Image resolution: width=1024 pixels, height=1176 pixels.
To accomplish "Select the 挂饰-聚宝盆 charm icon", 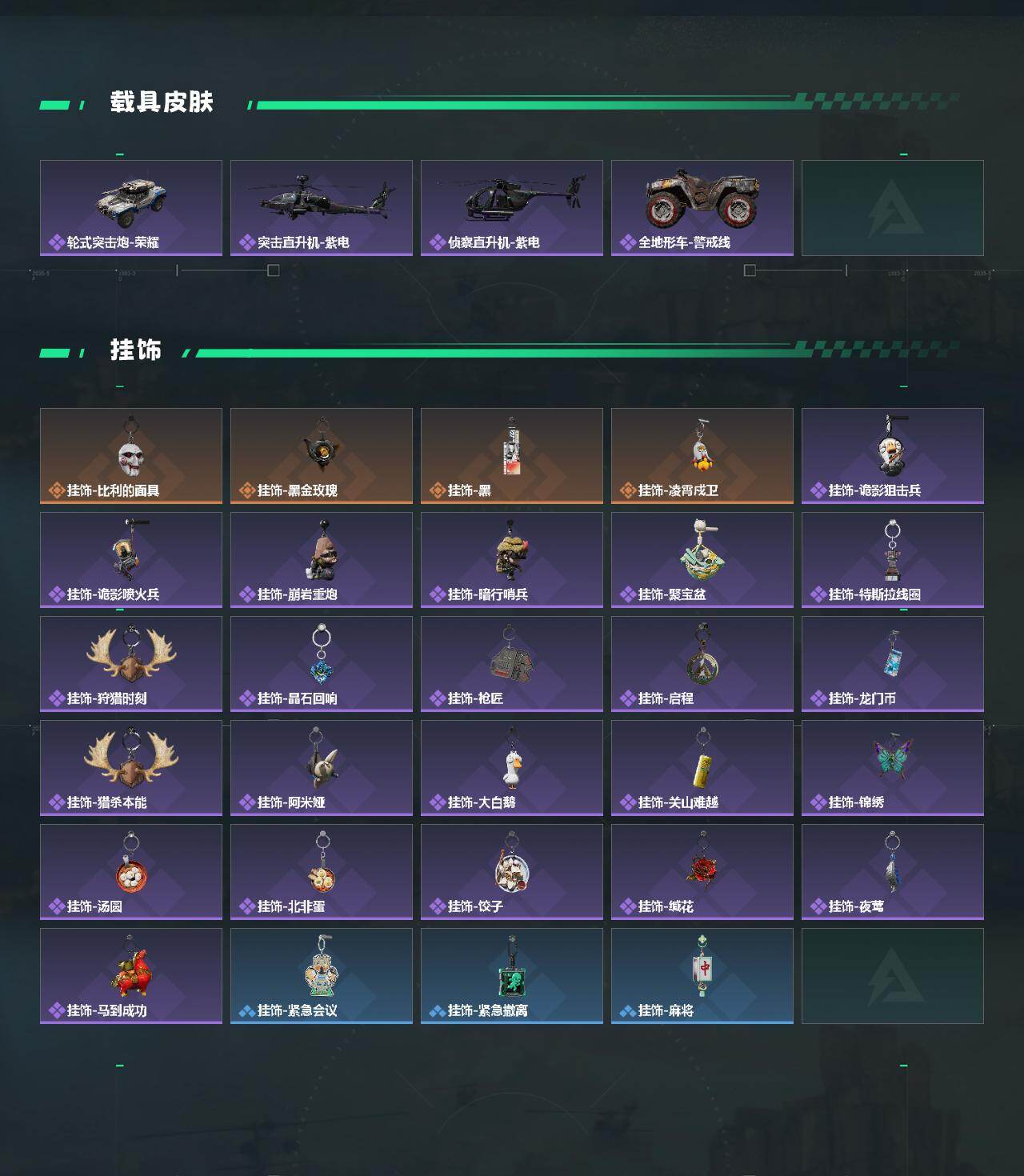I will 702,560.
